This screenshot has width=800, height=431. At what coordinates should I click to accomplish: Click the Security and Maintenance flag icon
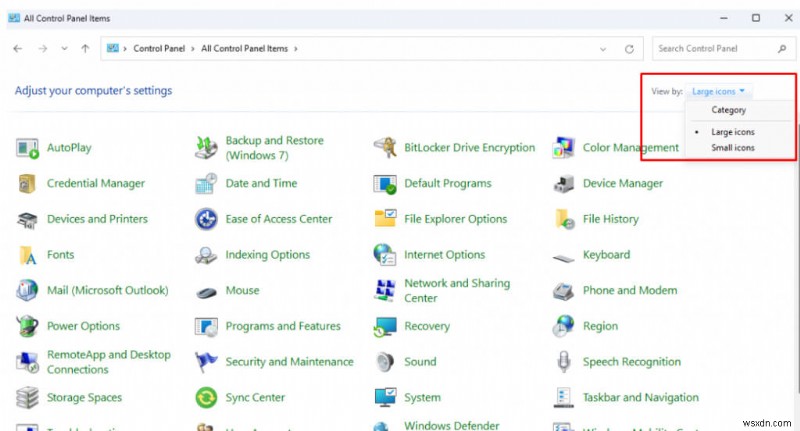click(x=206, y=362)
